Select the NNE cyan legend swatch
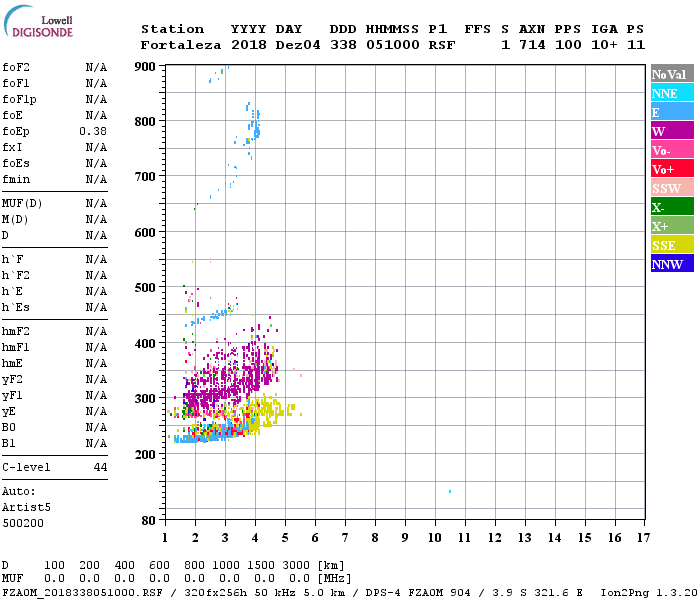 (x=672, y=93)
